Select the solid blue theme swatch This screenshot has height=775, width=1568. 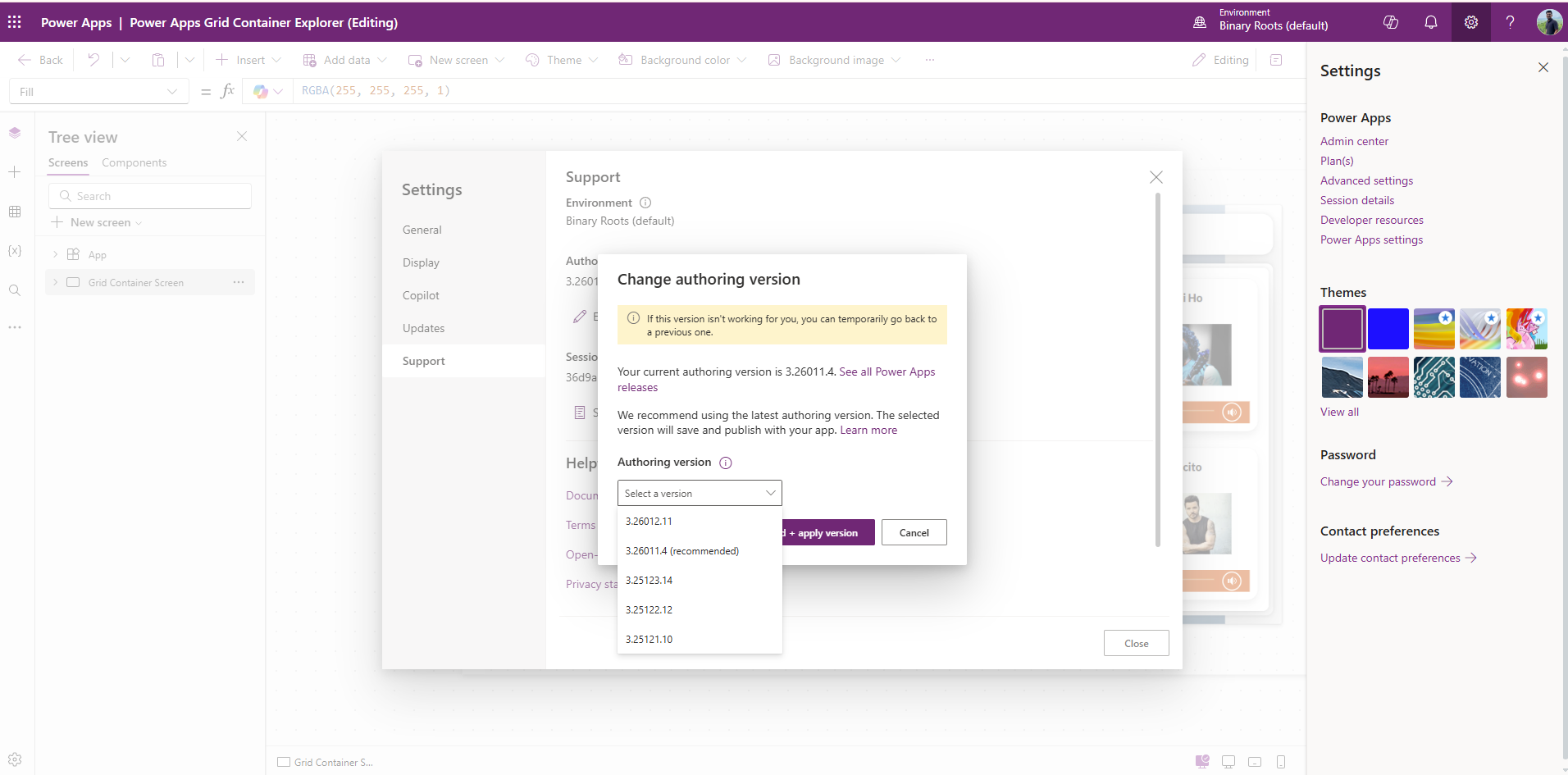pyautogui.click(x=1388, y=329)
